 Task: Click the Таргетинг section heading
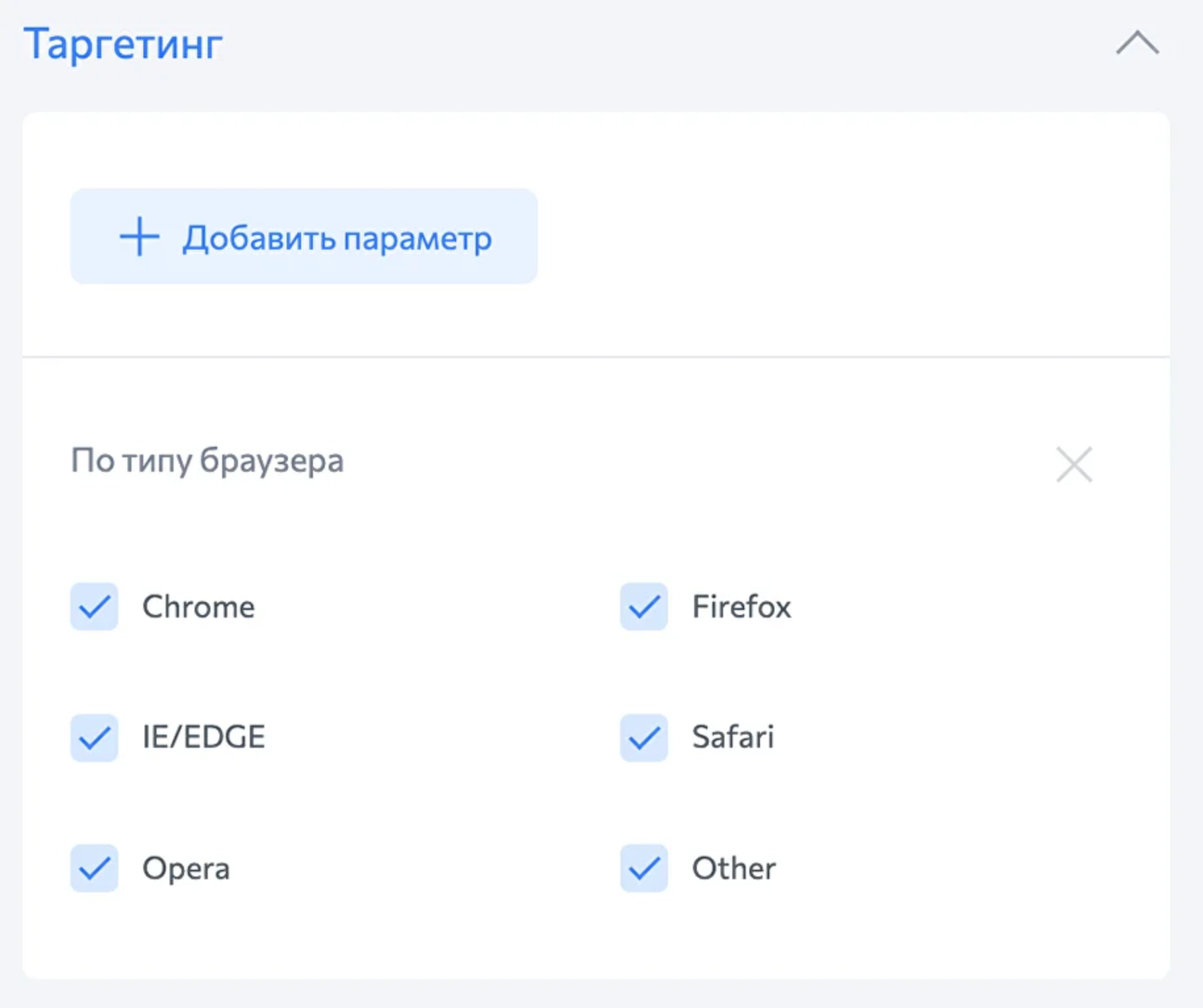click(123, 44)
